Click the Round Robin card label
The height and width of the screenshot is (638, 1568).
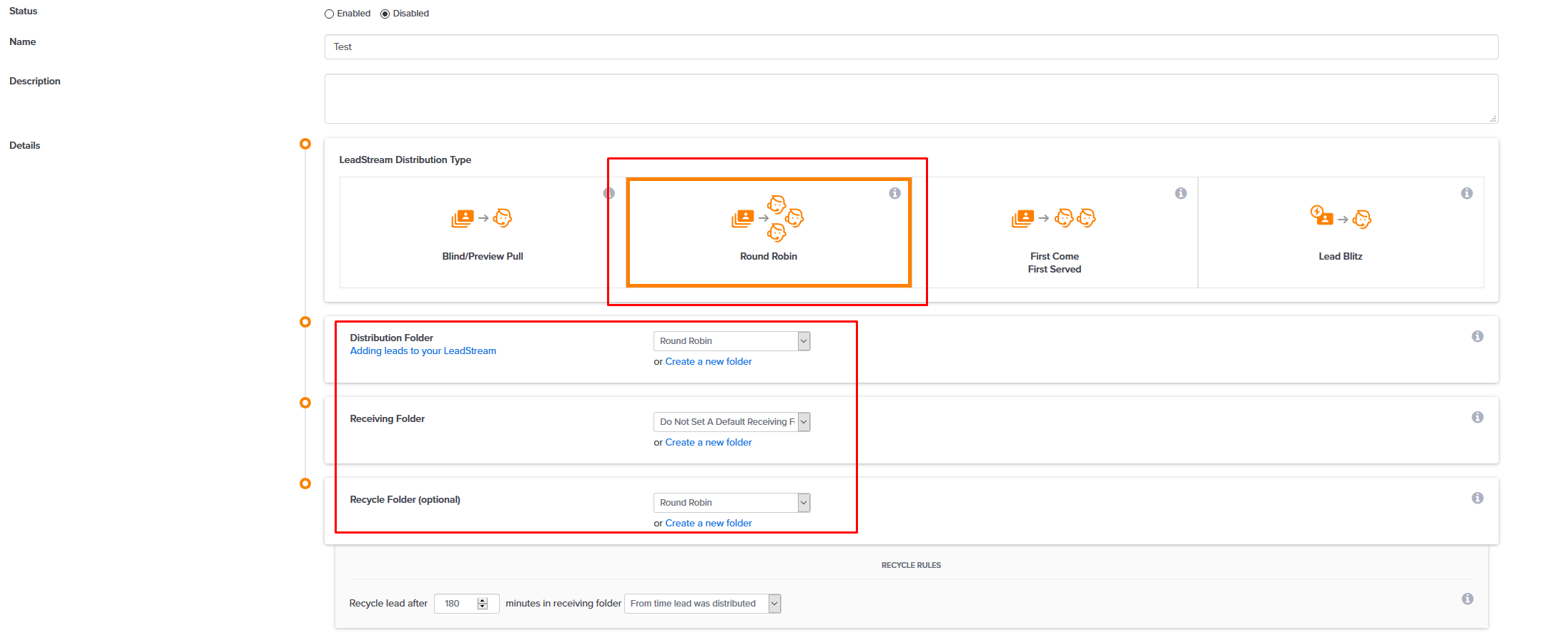click(768, 256)
